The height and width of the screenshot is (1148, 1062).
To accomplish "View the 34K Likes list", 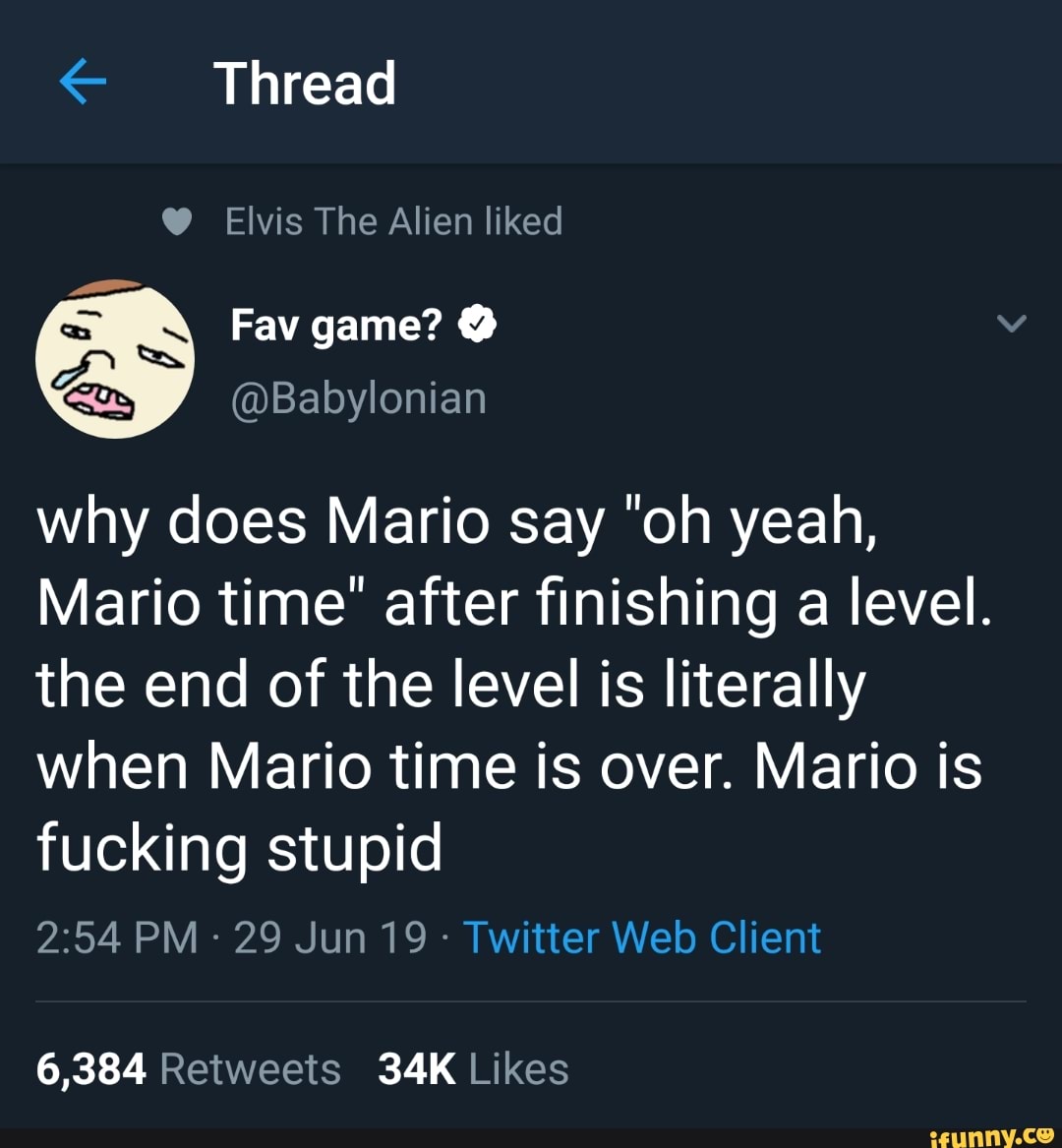I will (472, 1068).
